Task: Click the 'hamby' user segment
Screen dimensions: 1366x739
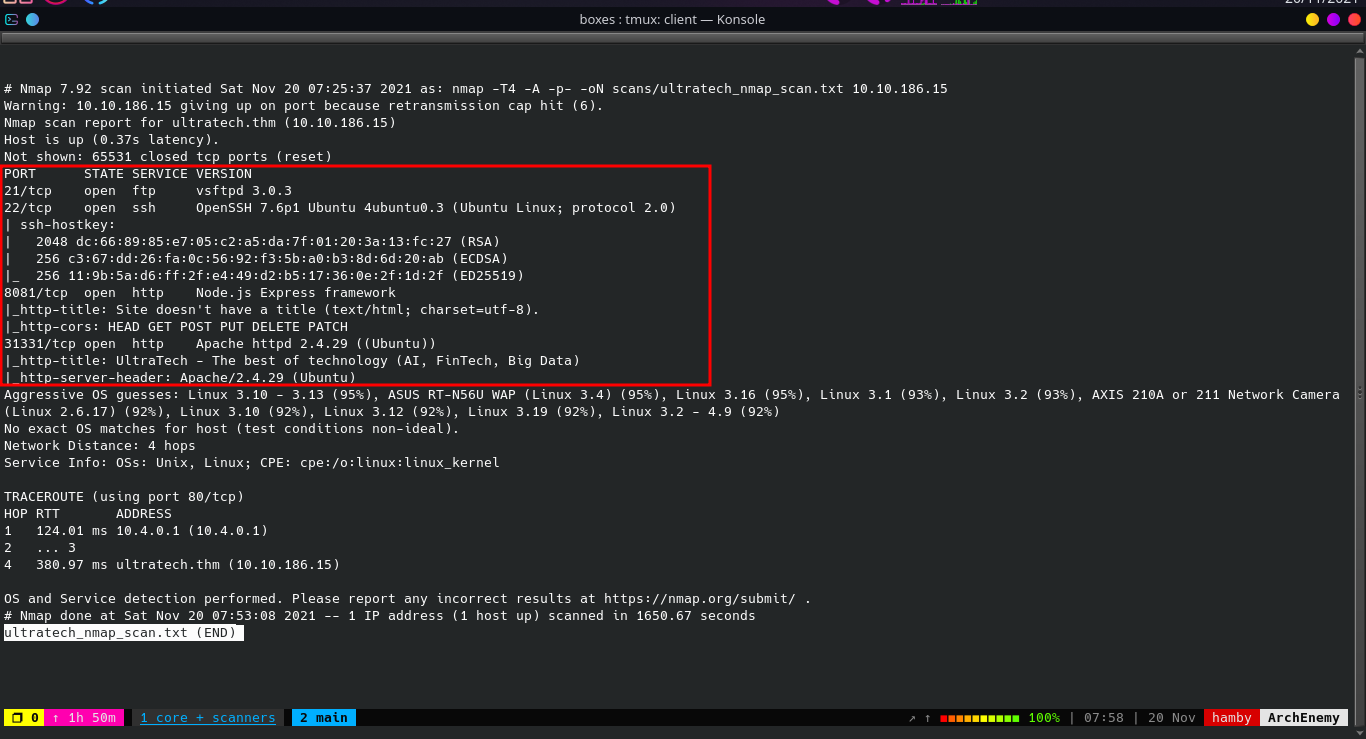Action: [1232, 717]
